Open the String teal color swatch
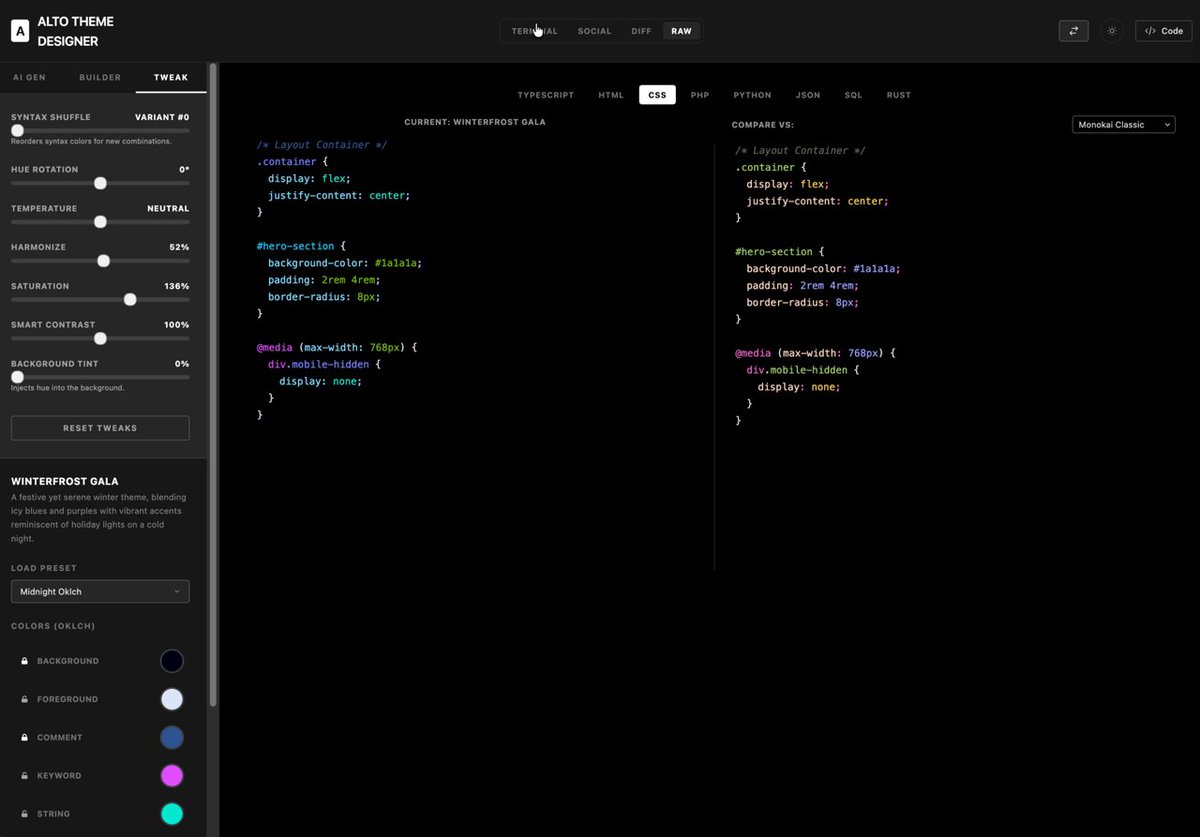 pyautogui.click(x=172, y=814)
